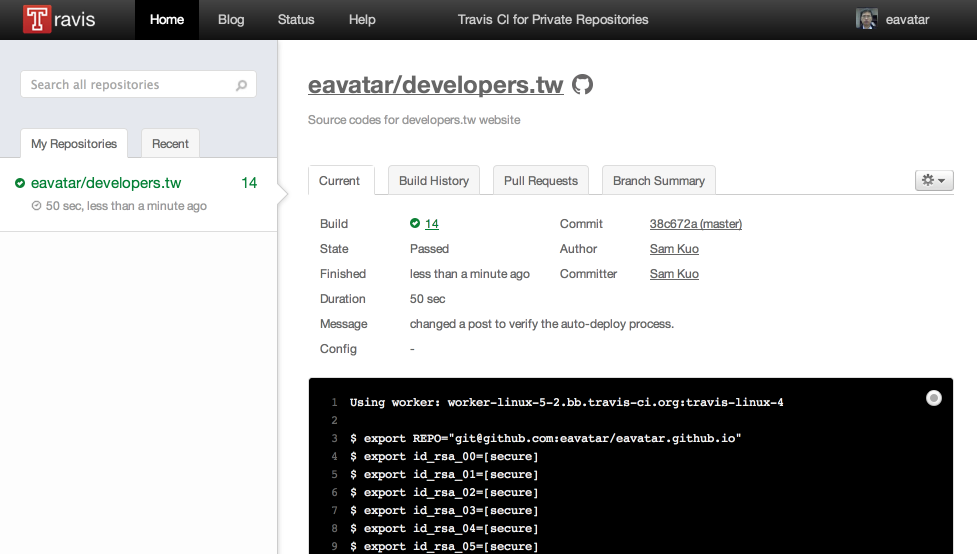Click sidebar repository green status icon
Image resolution: width=977 pixels, height=554 pixels.
pos(20,183)
